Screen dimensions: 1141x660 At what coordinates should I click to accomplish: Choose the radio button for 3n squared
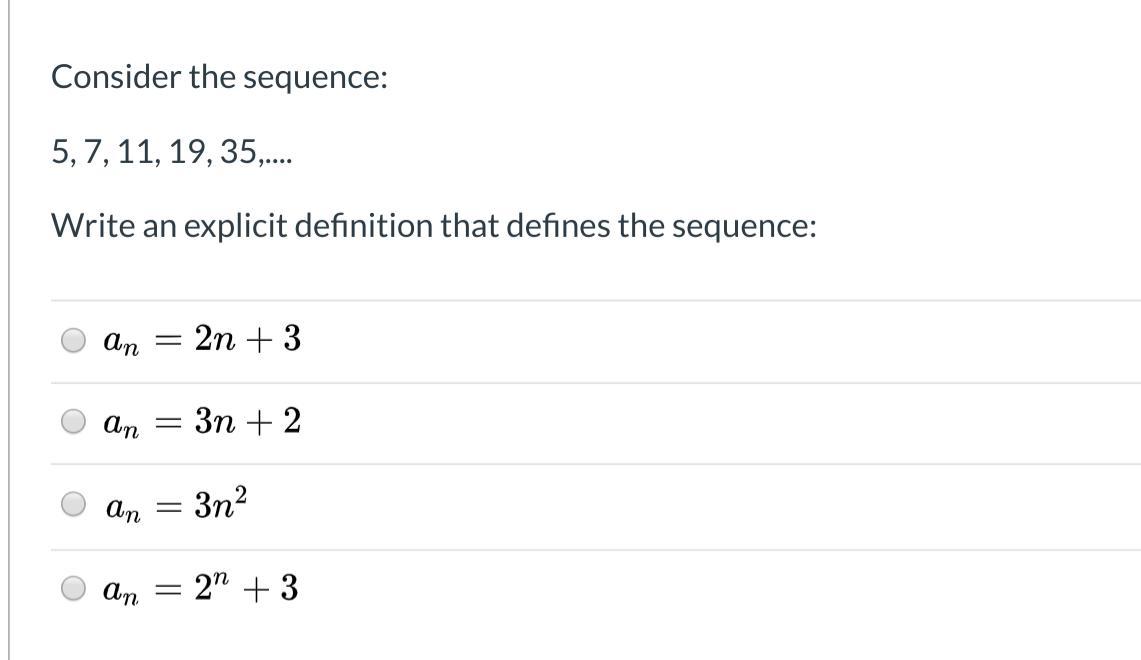[74, 505]
